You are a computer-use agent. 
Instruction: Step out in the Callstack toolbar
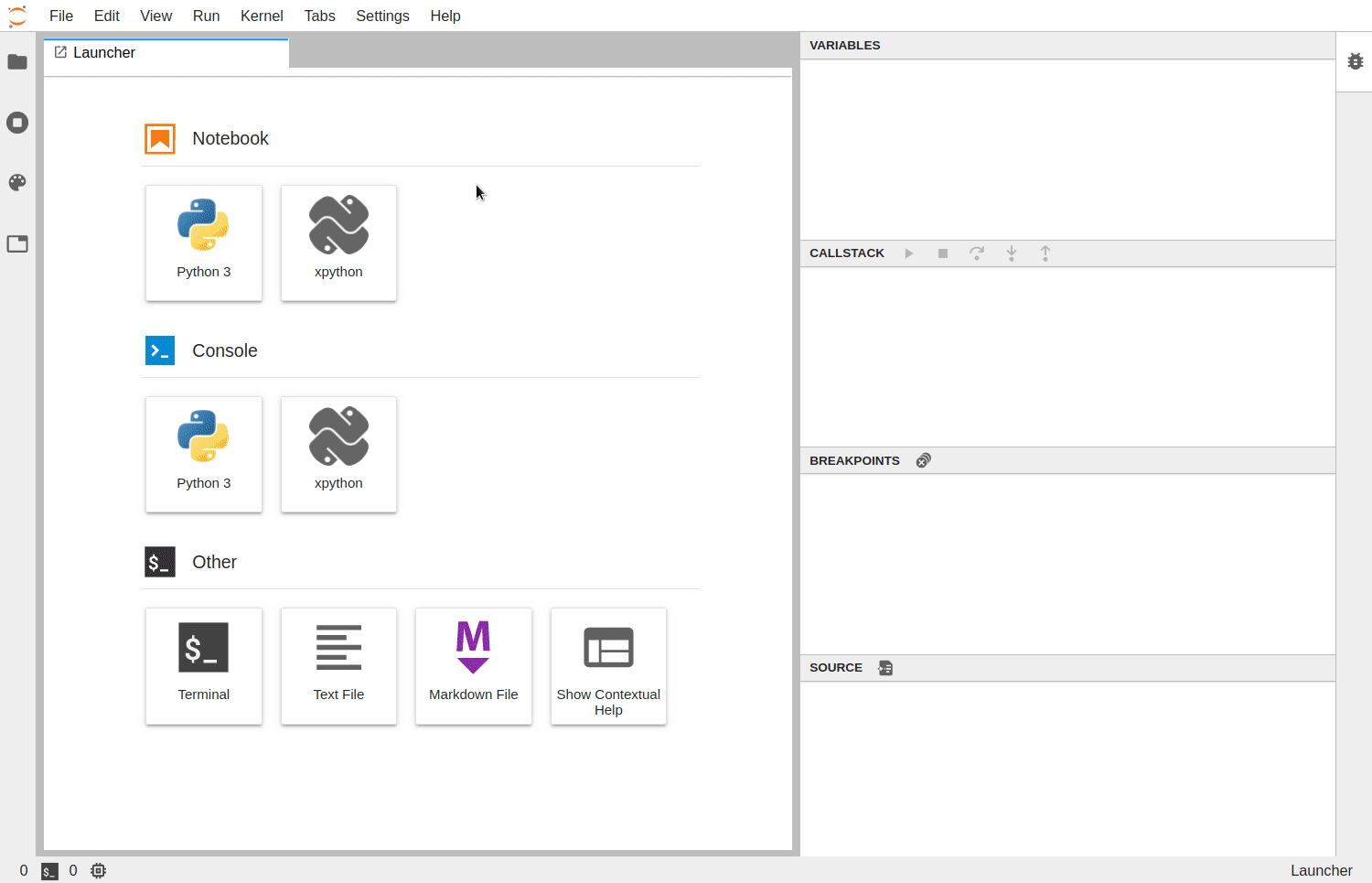pos(1045,253)
